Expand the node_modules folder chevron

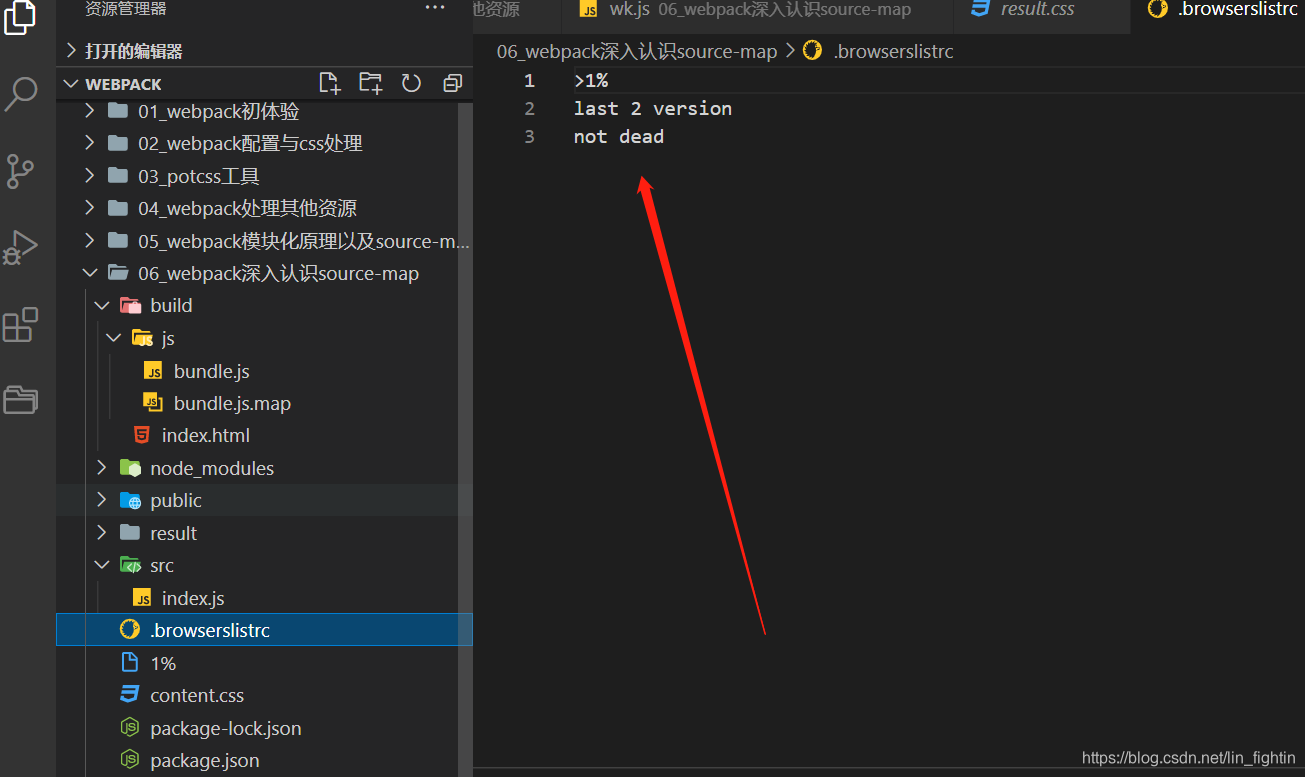pos(102,468)
